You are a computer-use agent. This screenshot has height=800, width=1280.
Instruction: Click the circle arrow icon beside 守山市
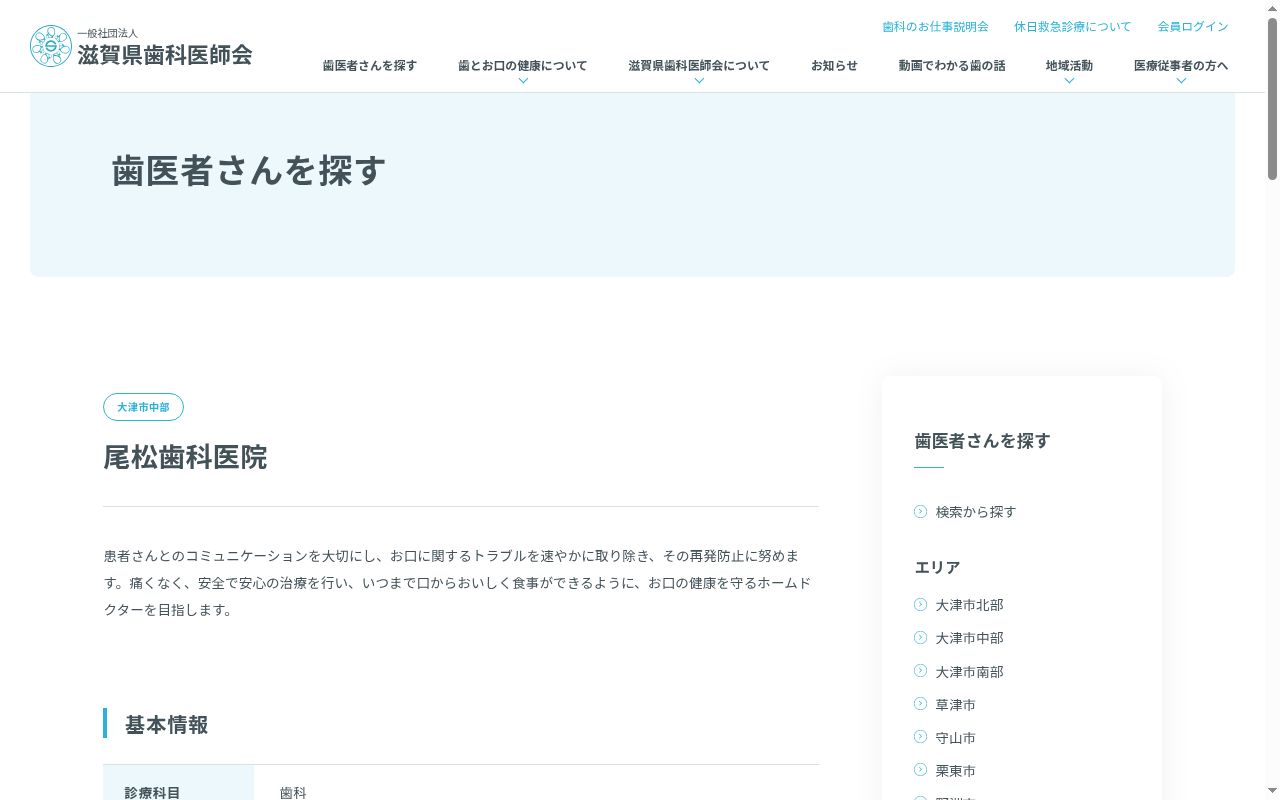[x=921, y=737]
